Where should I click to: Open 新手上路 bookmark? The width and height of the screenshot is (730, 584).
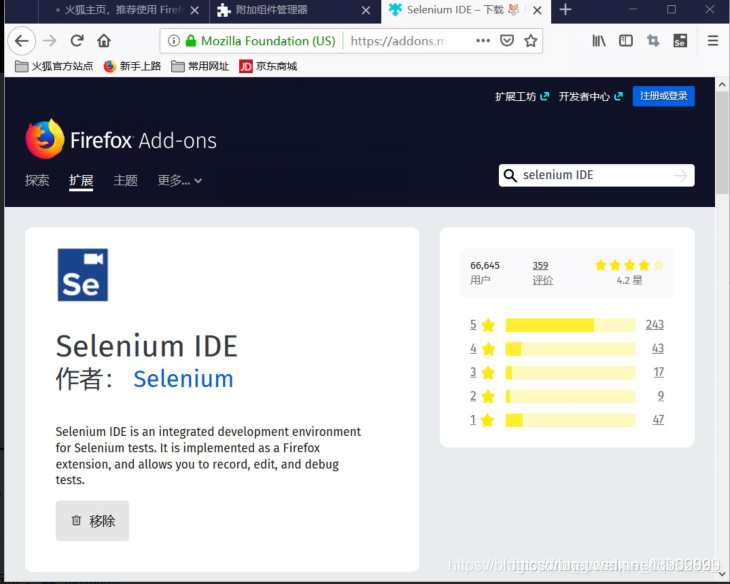click(132, 66)
